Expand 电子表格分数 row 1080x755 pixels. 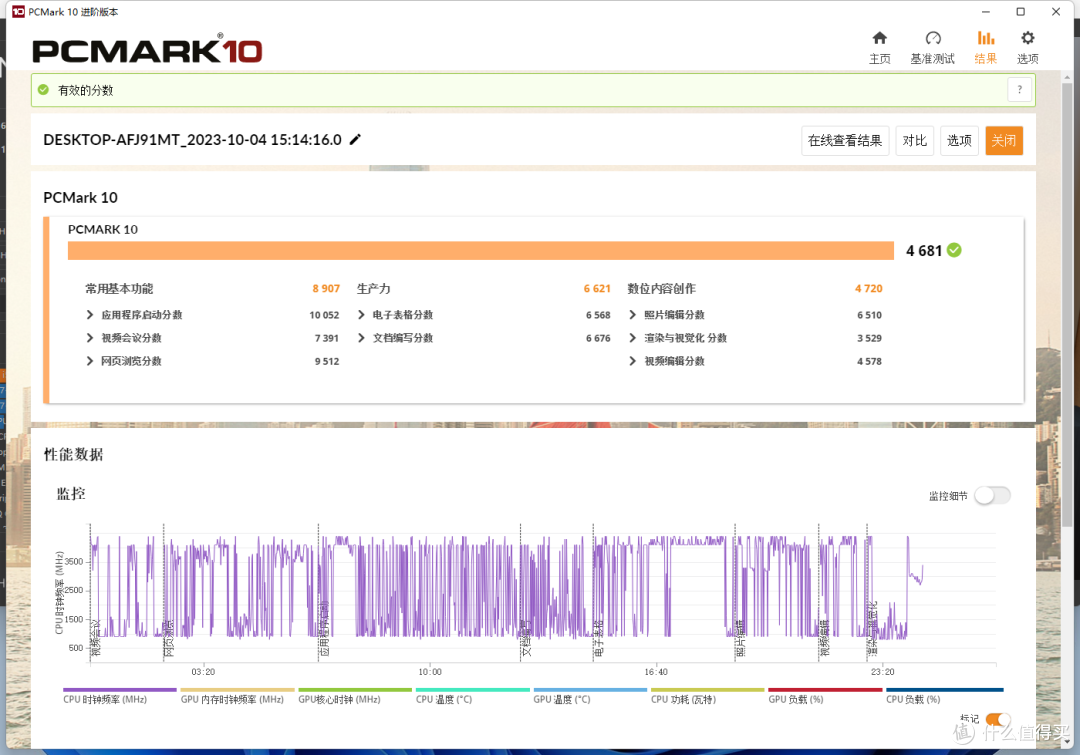(x=362, y=315)
